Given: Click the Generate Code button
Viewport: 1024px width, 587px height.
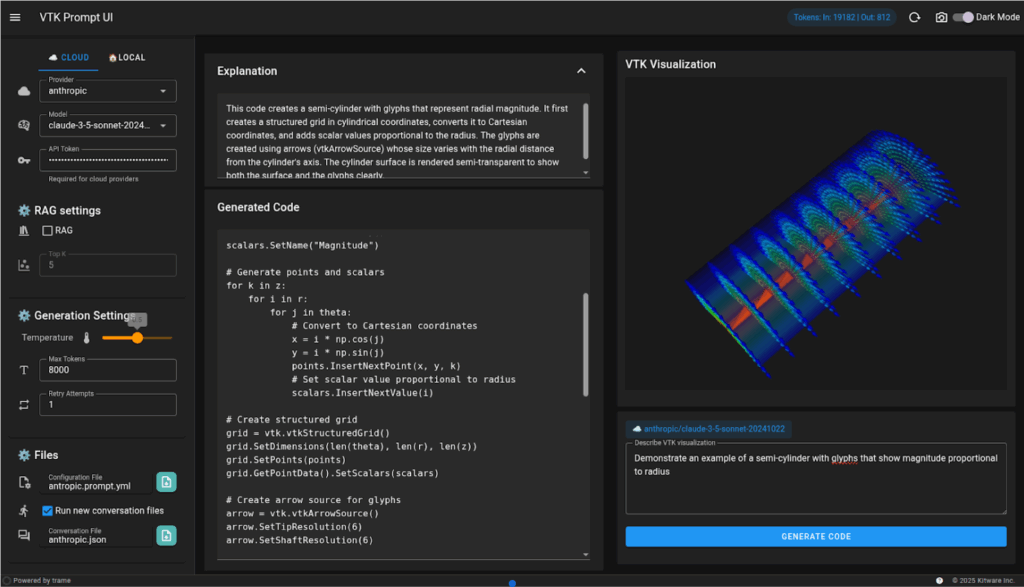Looking at the screenshot, I should pos(816,536).
